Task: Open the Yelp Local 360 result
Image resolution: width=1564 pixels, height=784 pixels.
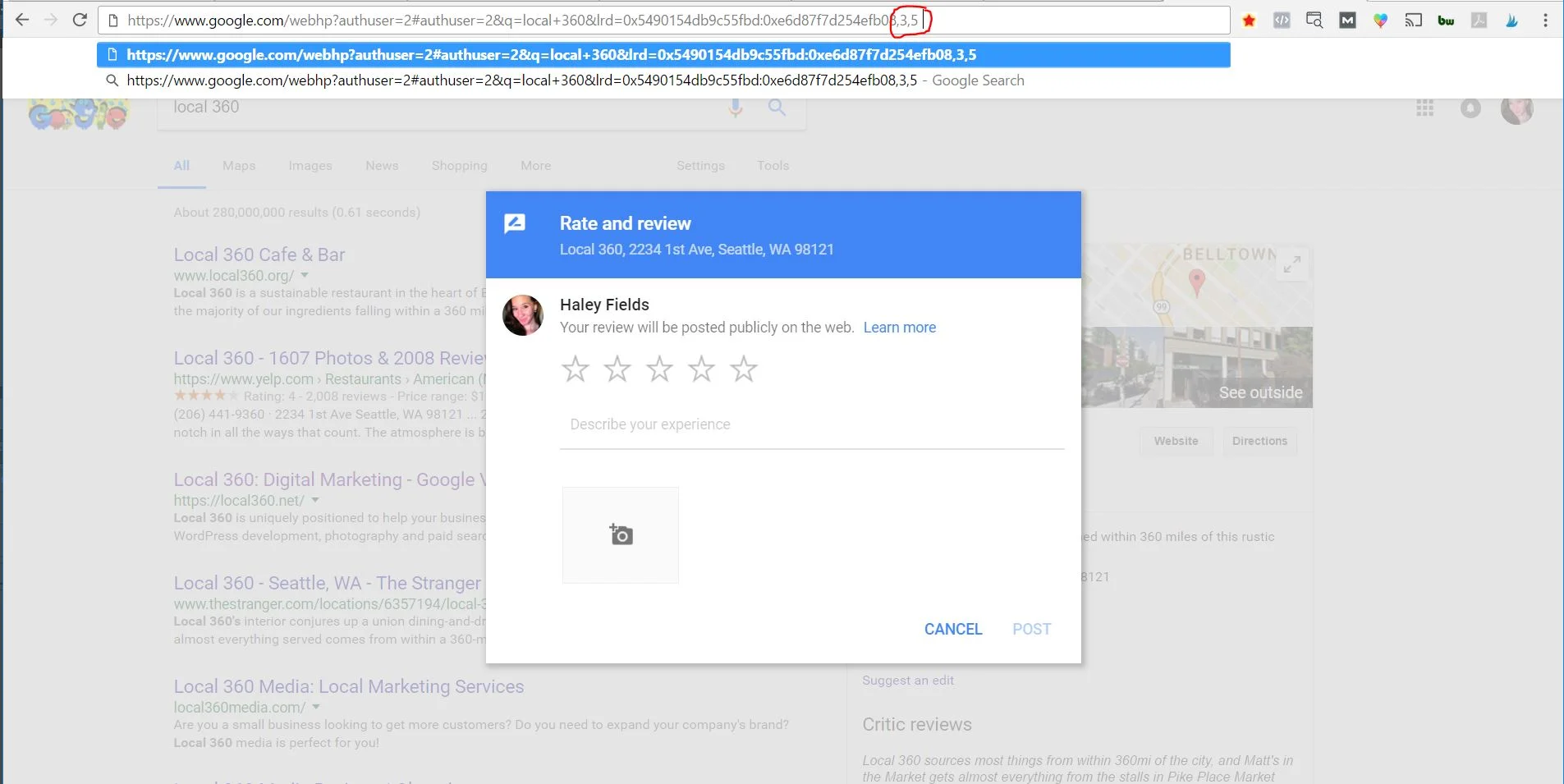Action: tap(330, 358)
